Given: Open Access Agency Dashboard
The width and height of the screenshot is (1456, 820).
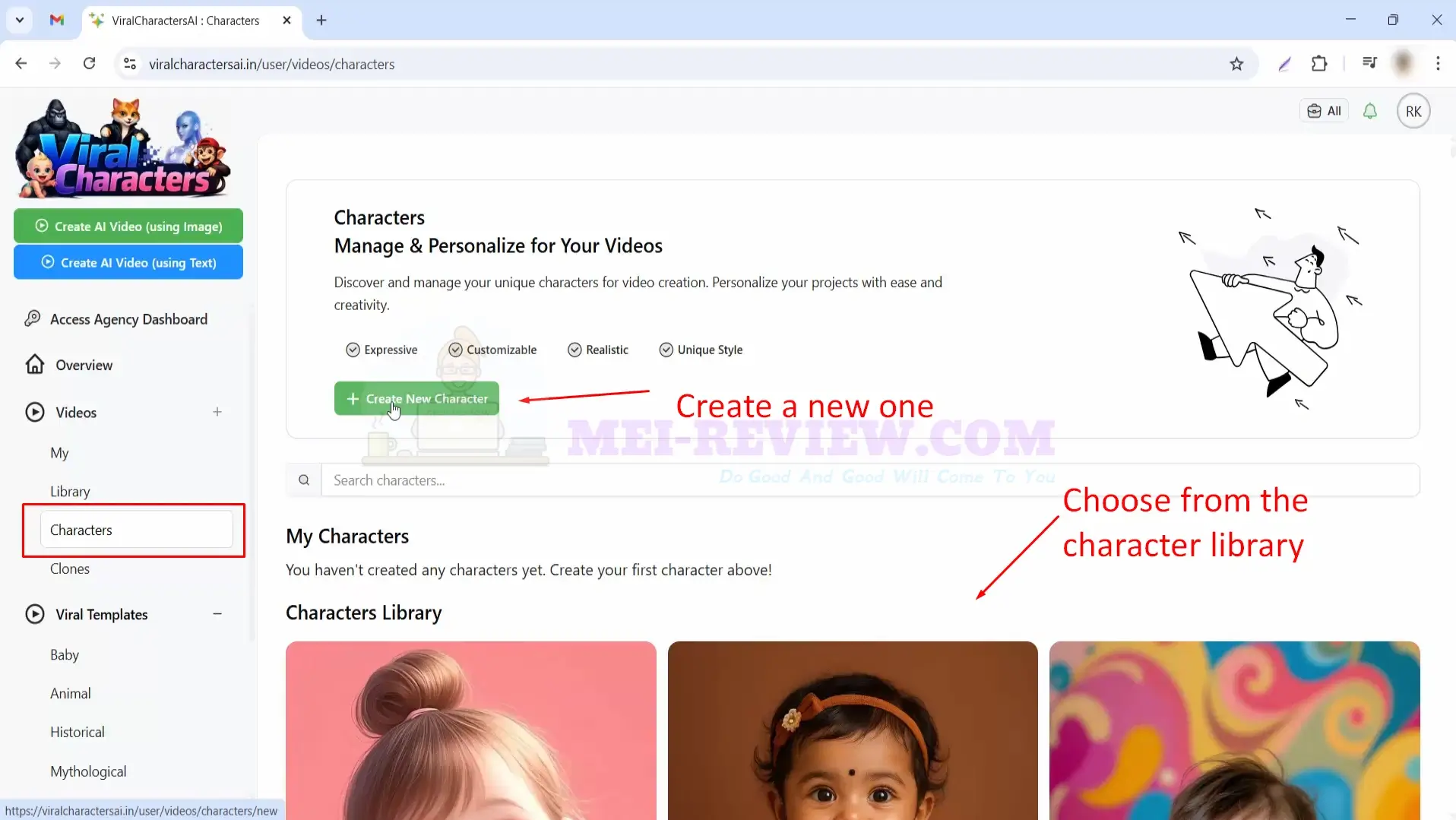Looking at the screenshot, I should (x=128, y=319).
